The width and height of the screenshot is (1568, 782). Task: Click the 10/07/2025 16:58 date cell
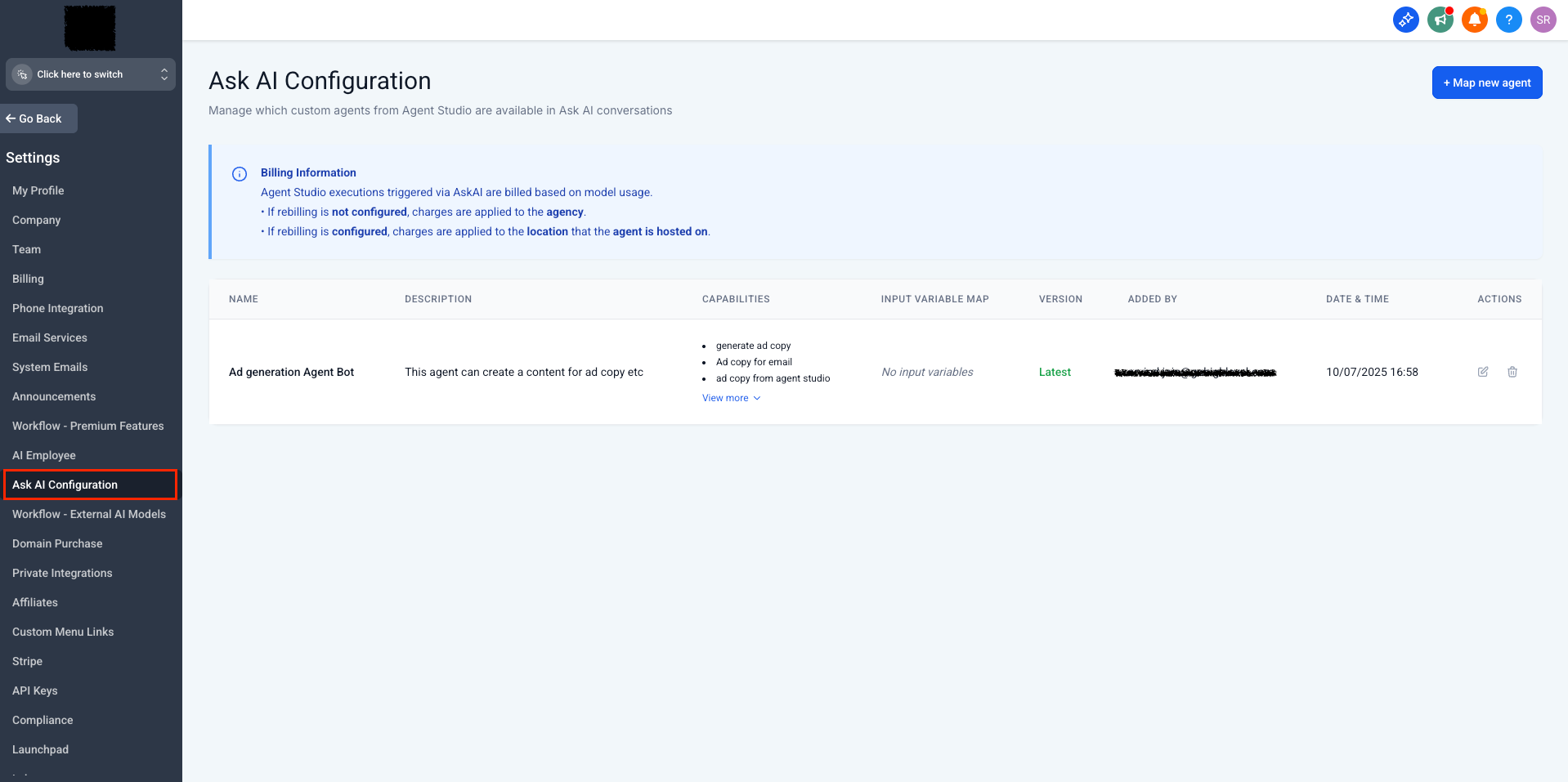[1372, 372]
